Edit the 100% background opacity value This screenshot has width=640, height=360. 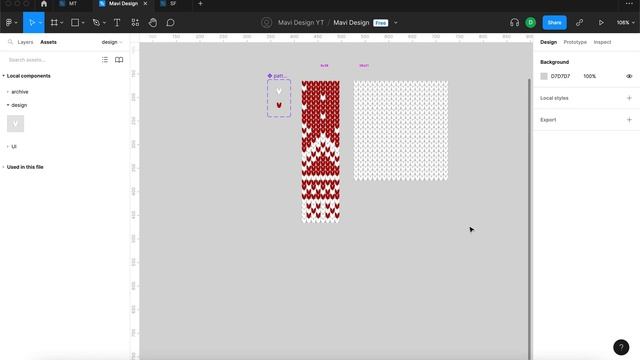(589, 76)
